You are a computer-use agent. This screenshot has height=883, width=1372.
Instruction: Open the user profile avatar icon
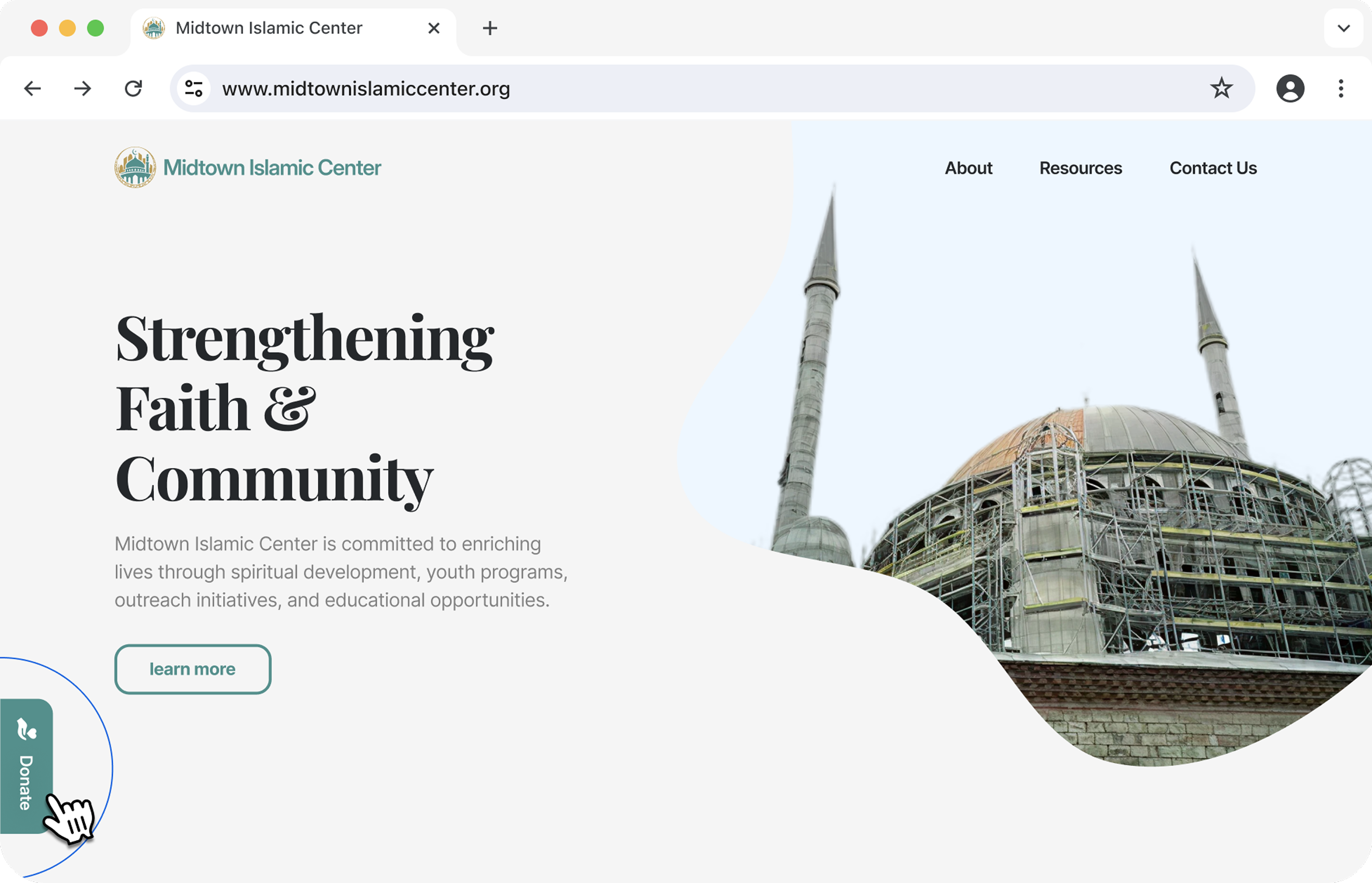[x=1290, y=88]
